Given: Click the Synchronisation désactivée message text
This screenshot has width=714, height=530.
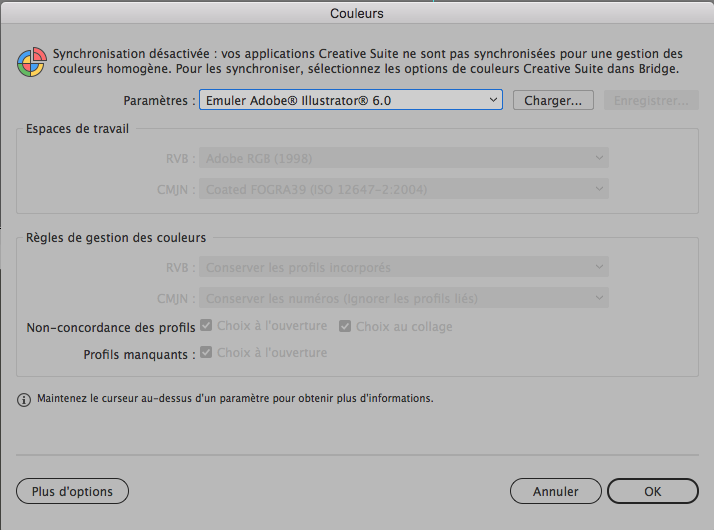Looking at the screenshot, I should [368, 61].
